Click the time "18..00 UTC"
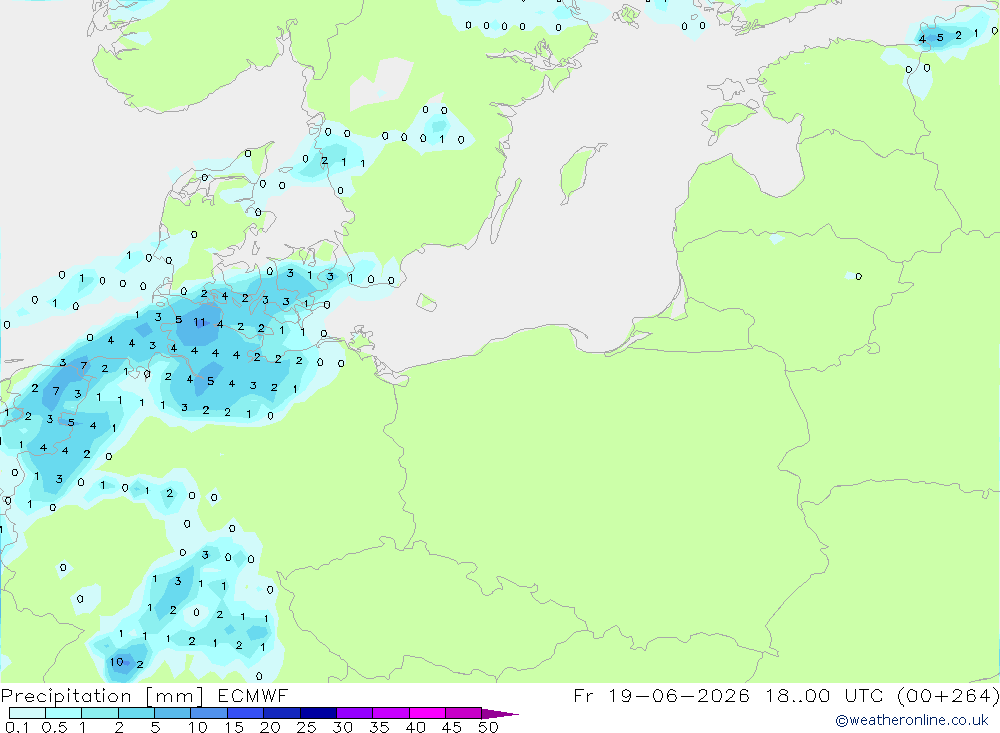 (x=825, y=696)
